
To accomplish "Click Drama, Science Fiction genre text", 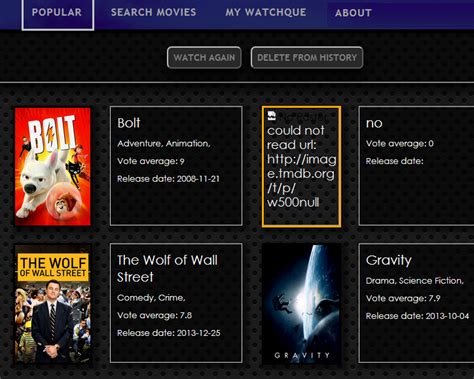I will pos(415,281).
